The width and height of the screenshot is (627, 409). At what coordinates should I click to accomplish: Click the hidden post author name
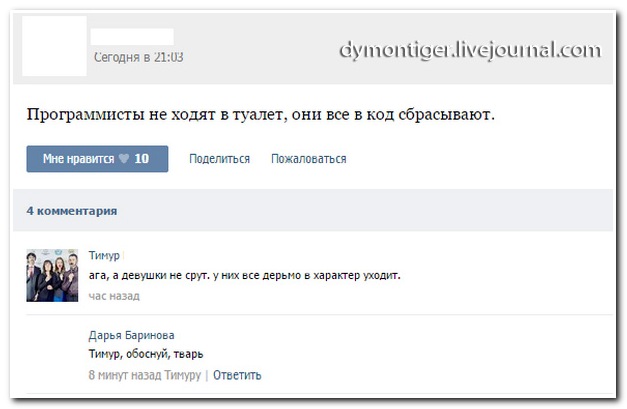[x=131, y=37]
